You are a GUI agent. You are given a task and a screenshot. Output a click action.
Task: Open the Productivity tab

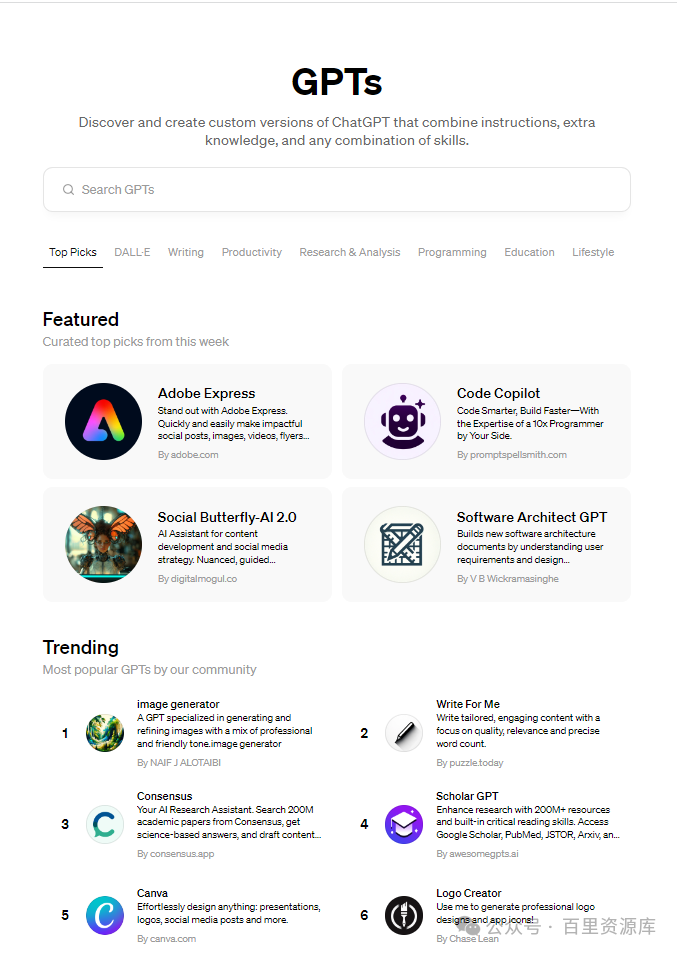pyautogui.click(x=252, y=252)
